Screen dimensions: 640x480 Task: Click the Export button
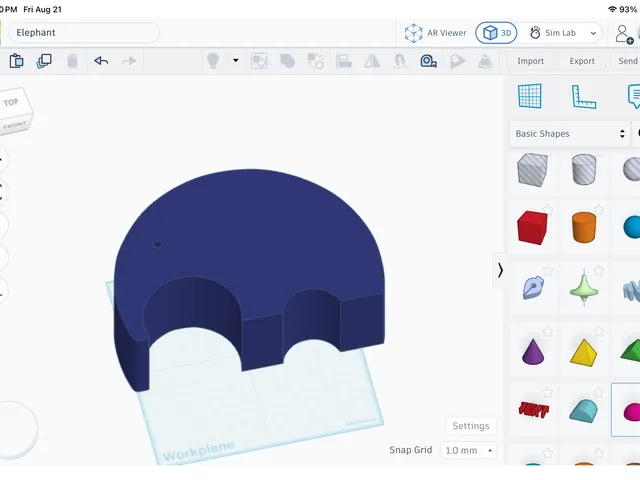582,61
